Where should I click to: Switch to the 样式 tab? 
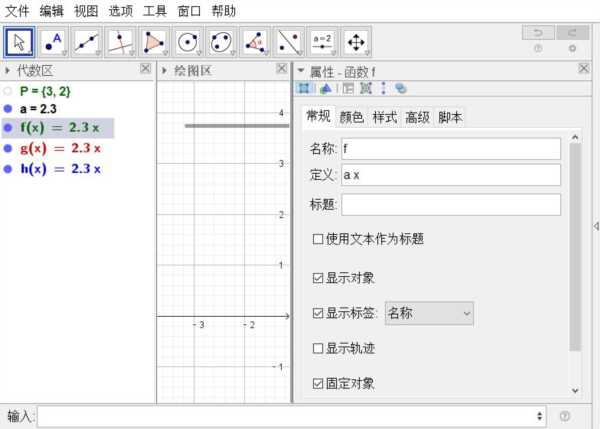point(385,117)
